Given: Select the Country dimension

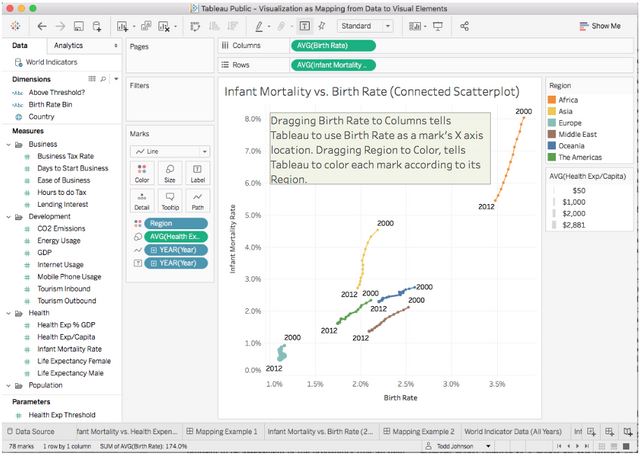Looking at the screenshot, I should click(41, 117).
